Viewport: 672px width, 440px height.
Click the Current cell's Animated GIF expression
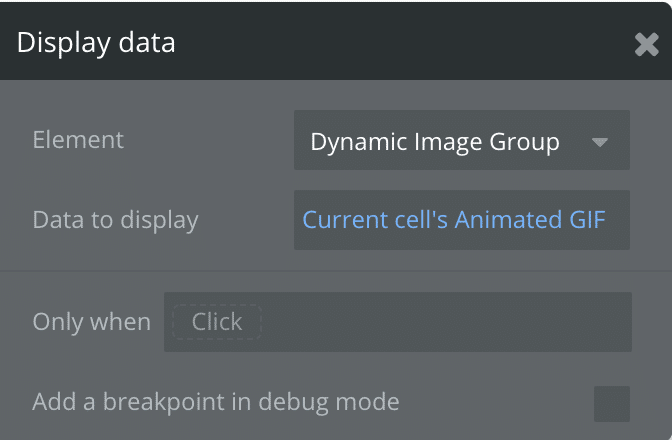(x=454, y=220)
